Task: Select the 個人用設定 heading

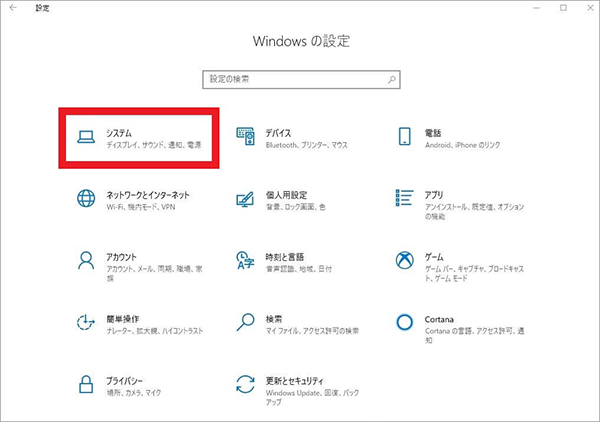Action: click(x=286, y=195)
